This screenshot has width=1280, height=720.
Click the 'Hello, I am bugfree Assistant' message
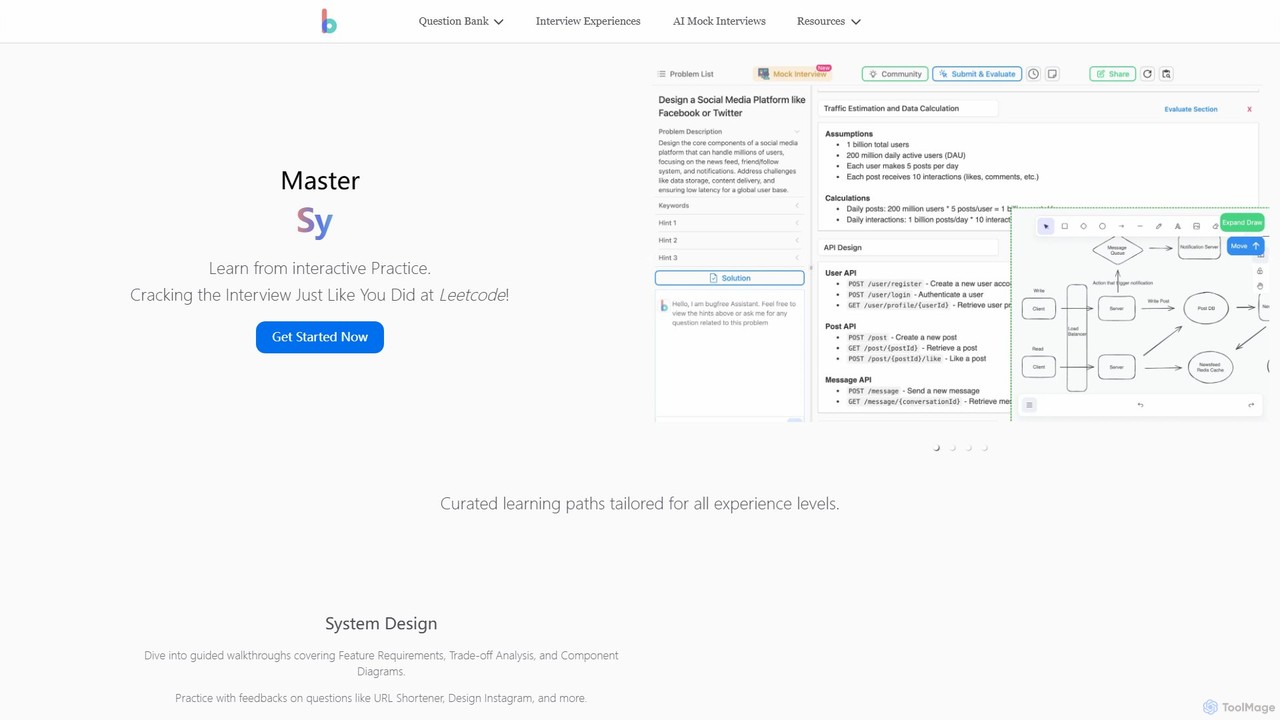tap(733, 313)
